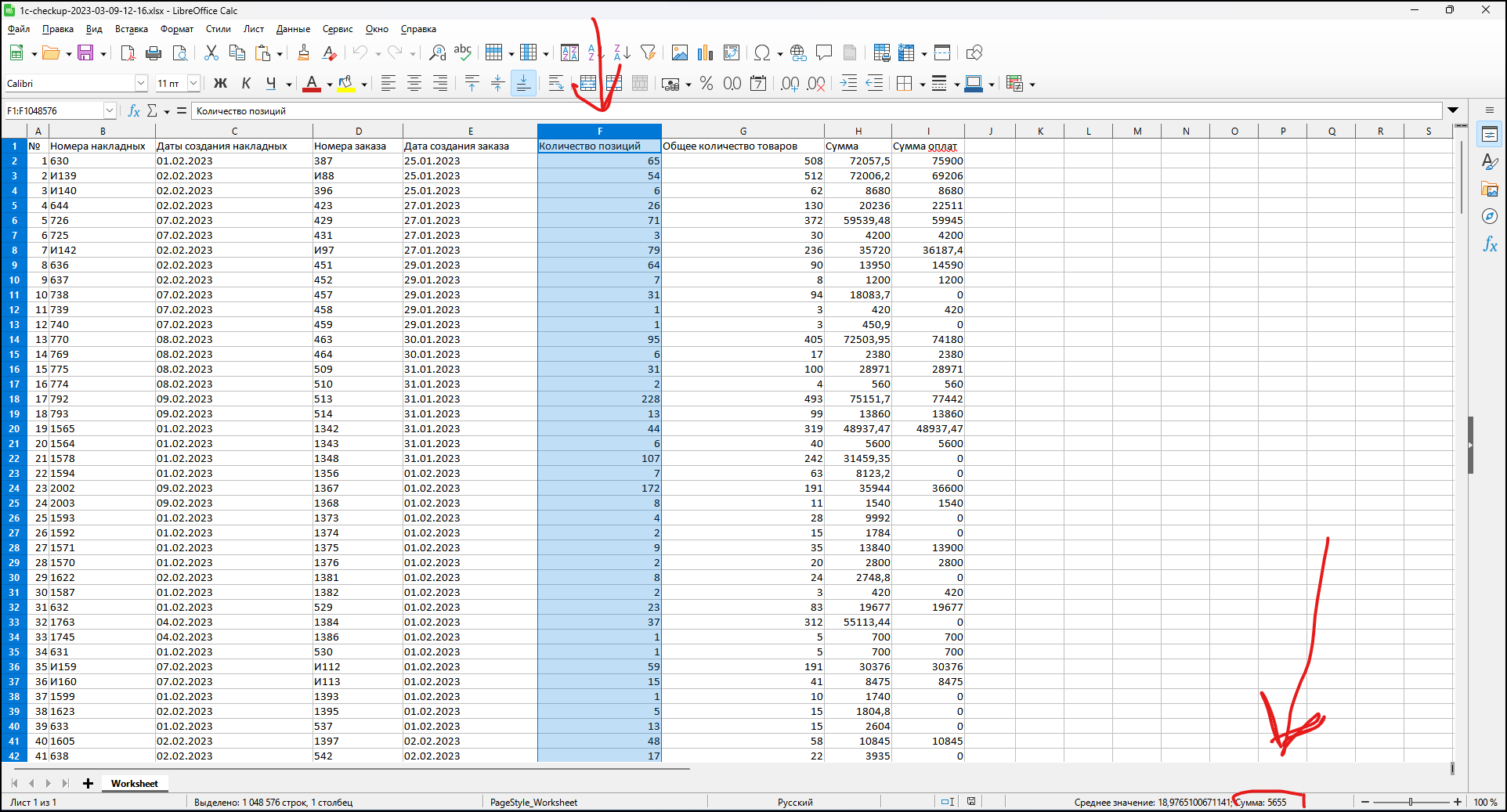This screenshot has height=812, width=1507.
Task: Expand the Open file arrow
Action: (68, 54)
